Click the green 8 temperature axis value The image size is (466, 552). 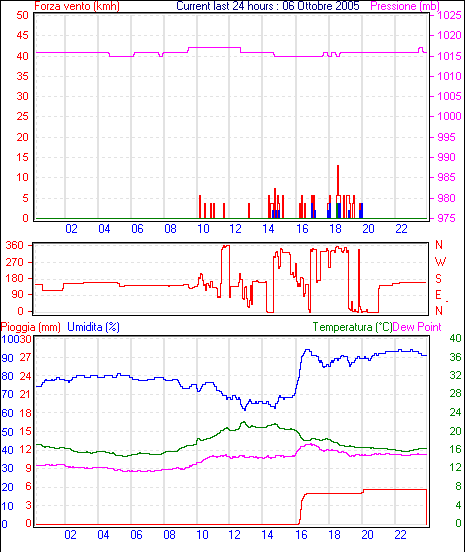[x=458, y=487]
